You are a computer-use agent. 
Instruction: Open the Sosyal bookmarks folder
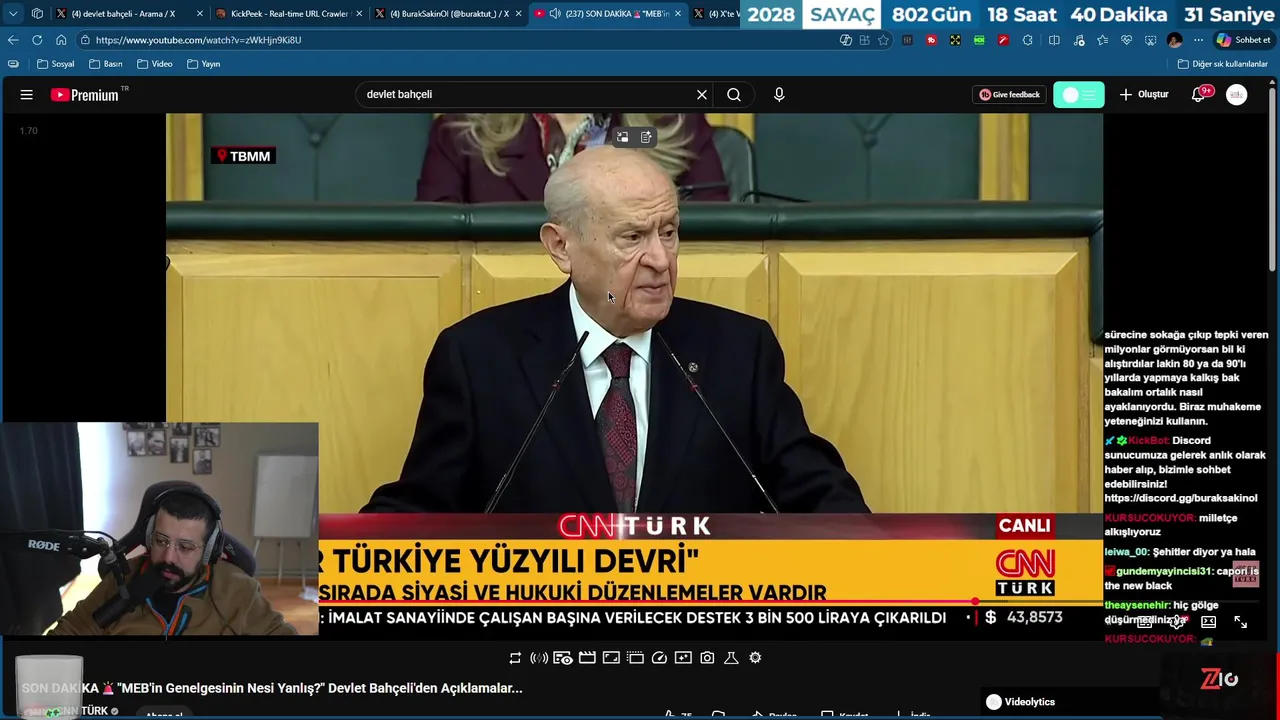tap(55, 64)
